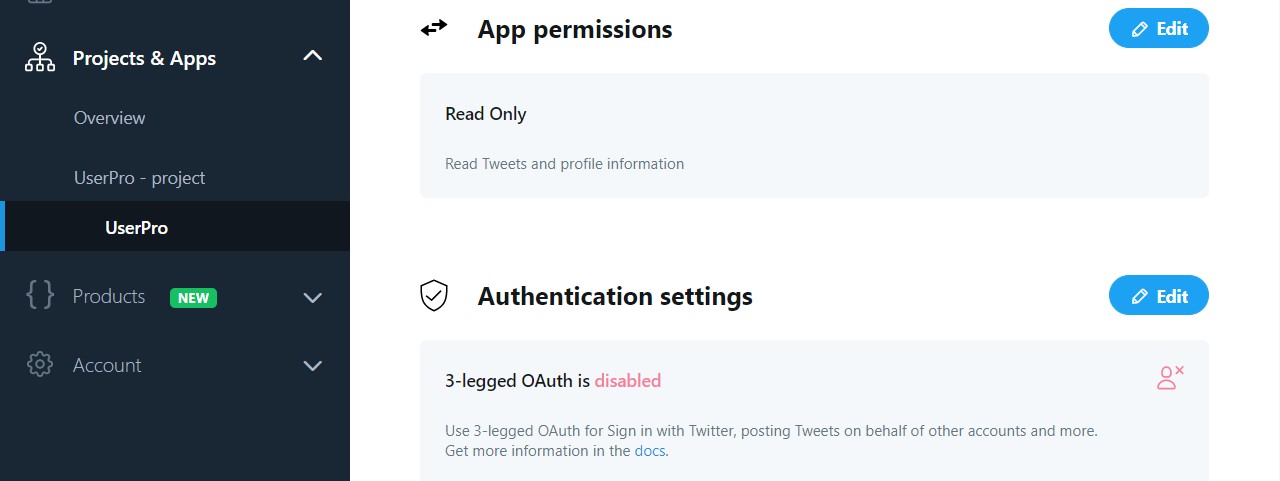Edit the Authentication settings
Viewport: 1280px width, 481px height.
(1158, 296)
